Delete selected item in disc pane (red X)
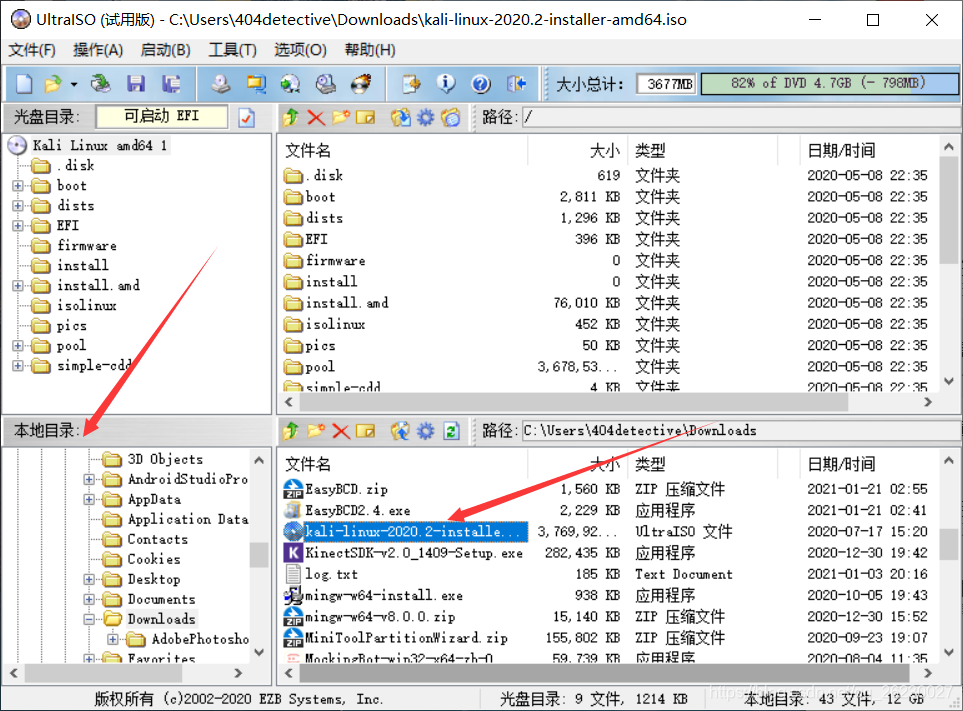This screenshot has height=711, width=963. pos(316,117)
